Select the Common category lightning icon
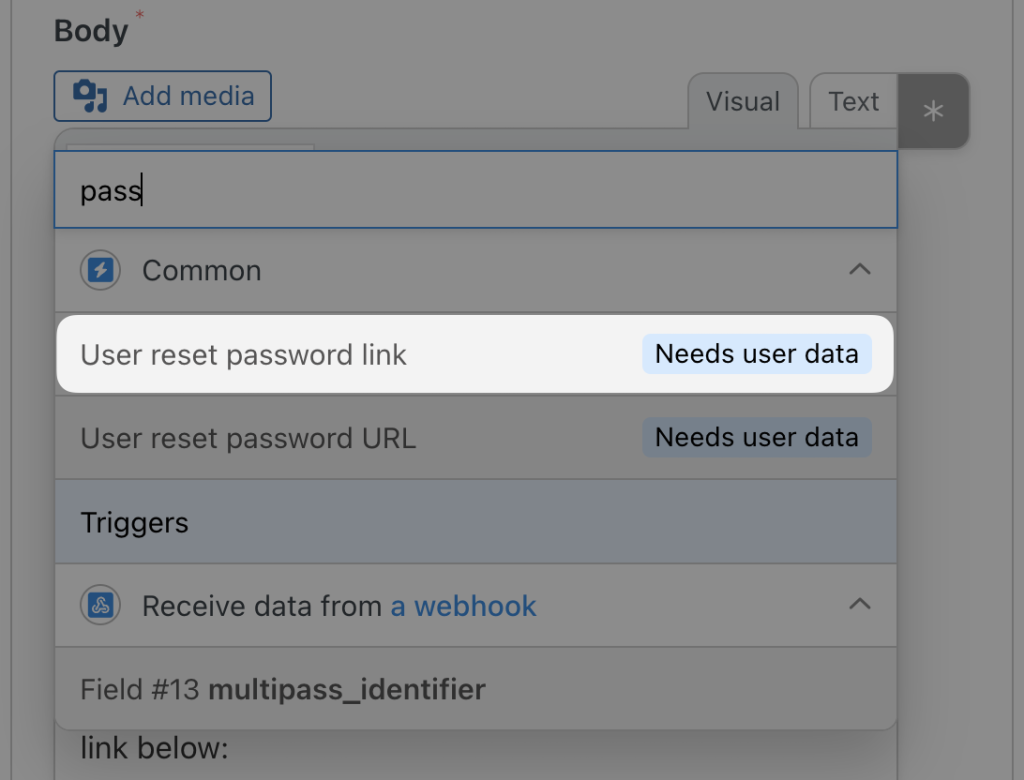Viewport: 1024px width, 780px height. 100,270
